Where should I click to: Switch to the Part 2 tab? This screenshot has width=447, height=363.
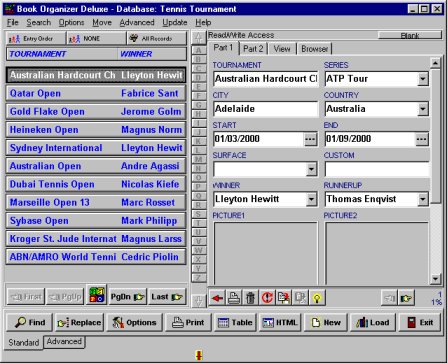point(253,49)
